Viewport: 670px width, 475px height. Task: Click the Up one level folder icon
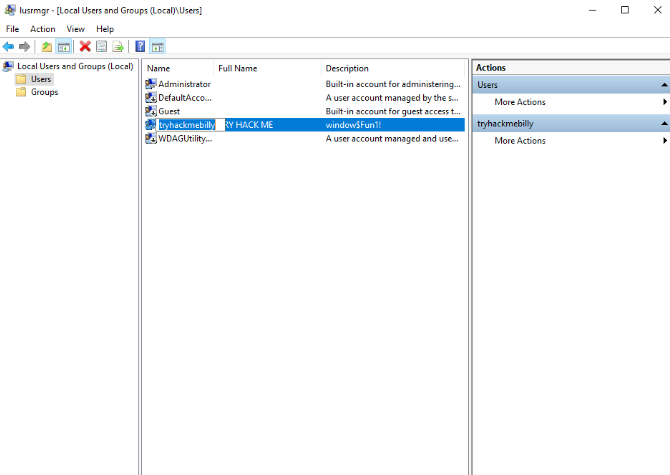[46, 46]
